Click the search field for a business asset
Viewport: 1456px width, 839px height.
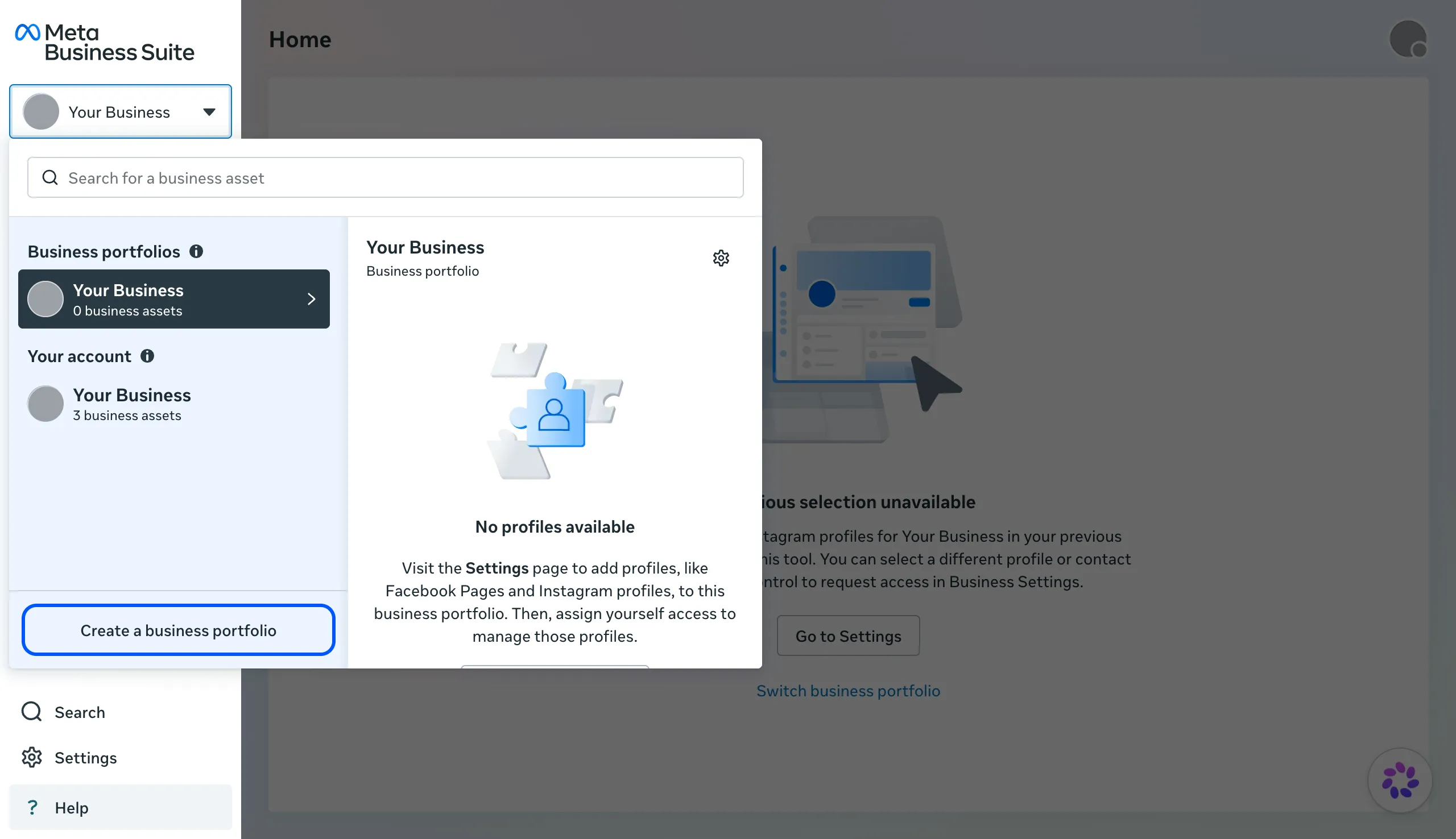[385, 177]
